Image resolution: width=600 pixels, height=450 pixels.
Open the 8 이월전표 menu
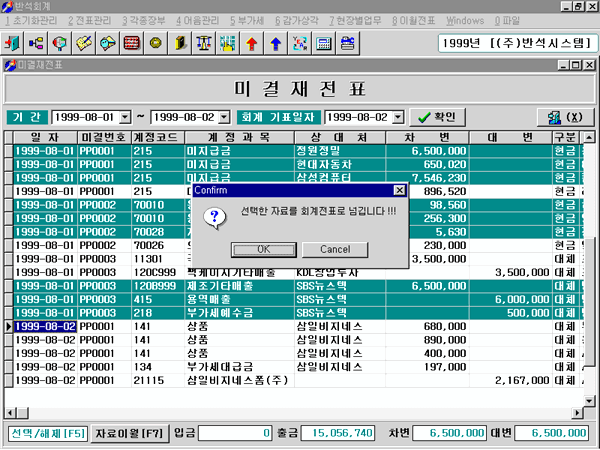(413, 21)
